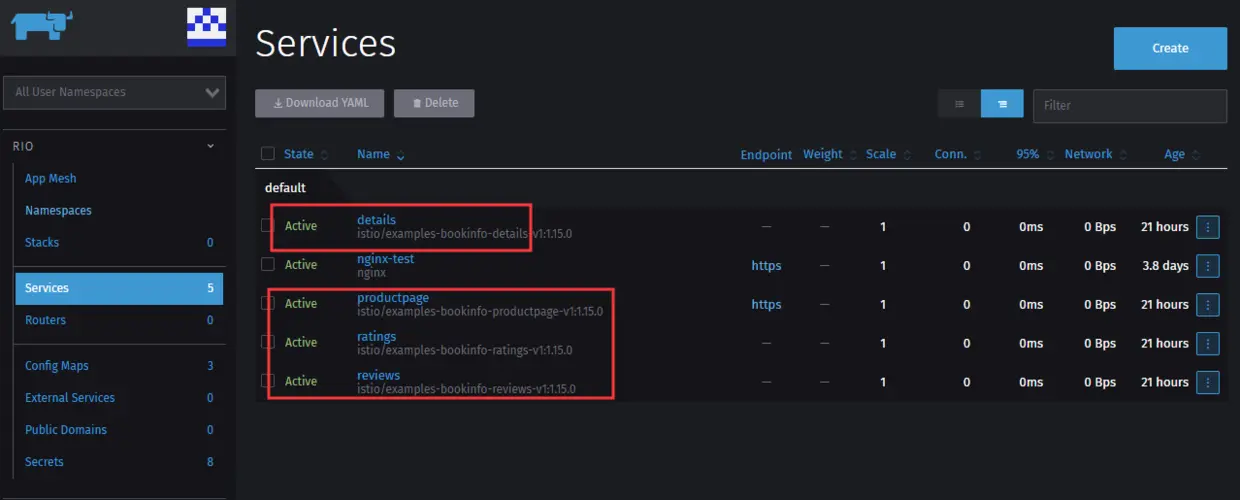Open Secrets in sidebar
The image size is (1240, 500).
pyautogui.click(x=44, y=462)
